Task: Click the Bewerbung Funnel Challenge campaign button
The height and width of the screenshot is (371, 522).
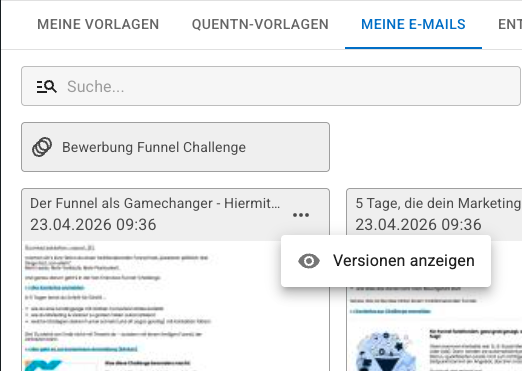Action: point(175,147)
